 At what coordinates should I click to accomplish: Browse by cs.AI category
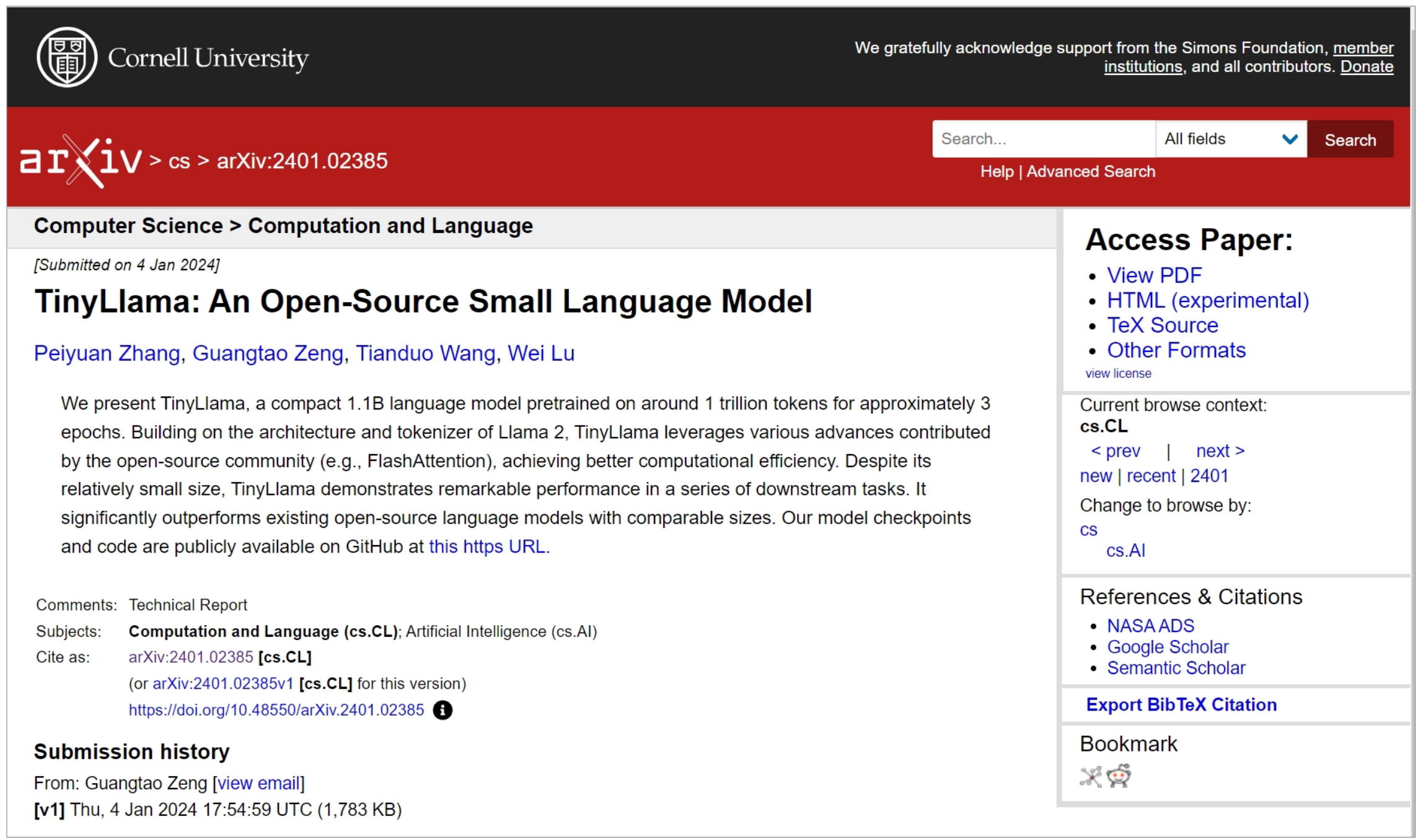click(1125, 551)
